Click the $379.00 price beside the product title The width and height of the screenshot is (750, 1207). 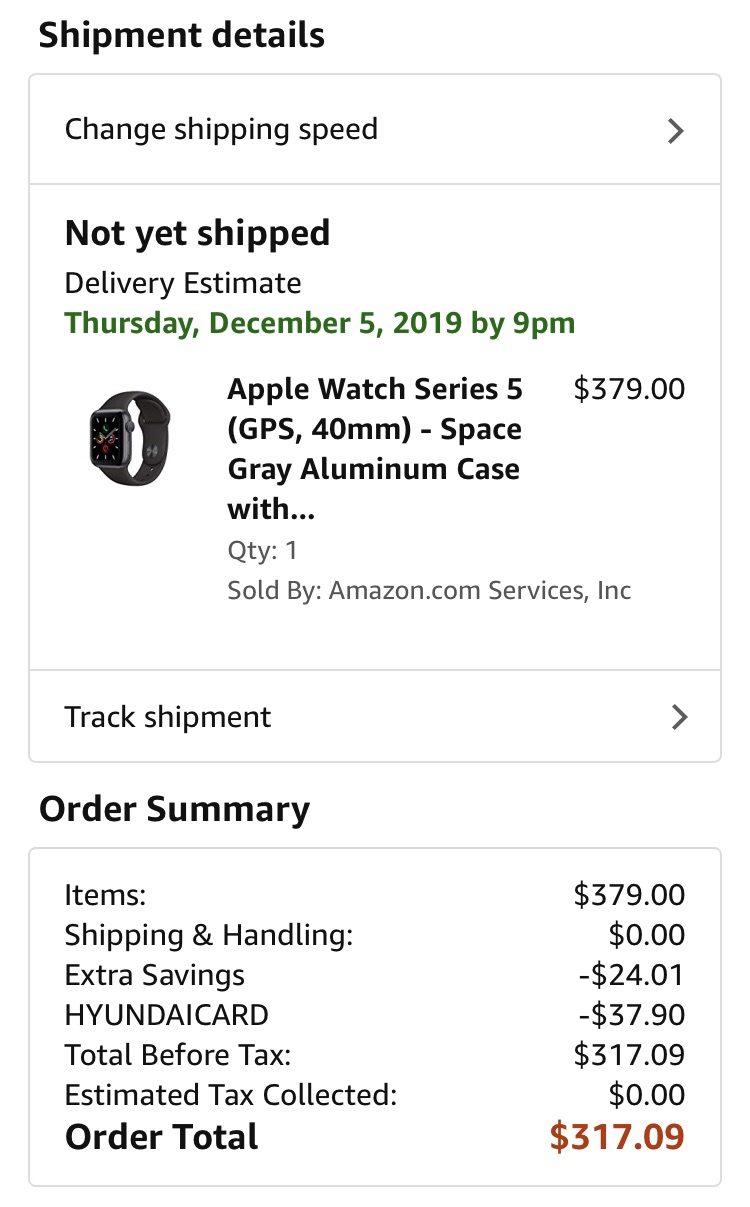tap(629, 389)
